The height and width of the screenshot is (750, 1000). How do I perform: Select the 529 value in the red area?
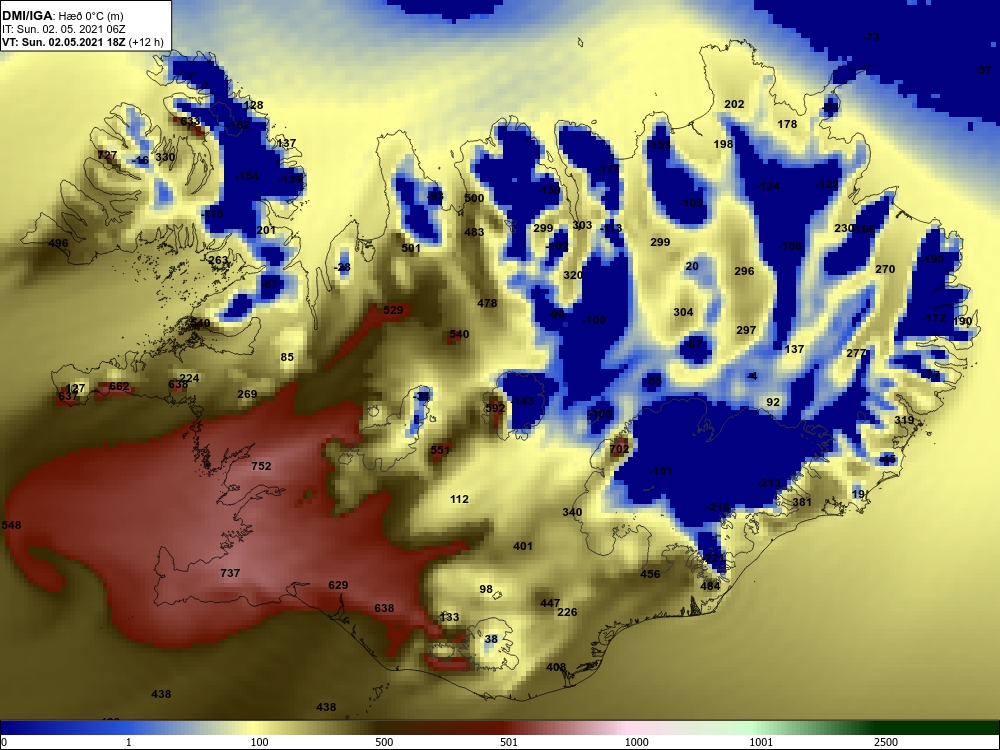(x=393, y=310)
